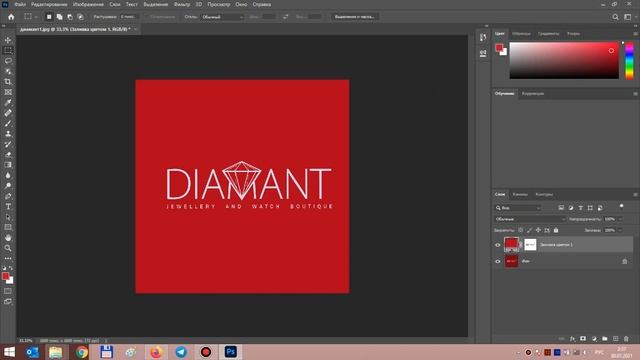The height and width of the screenshot is (360, 640).
Task: Open the Color panel options menu
Action: [636, 33]
